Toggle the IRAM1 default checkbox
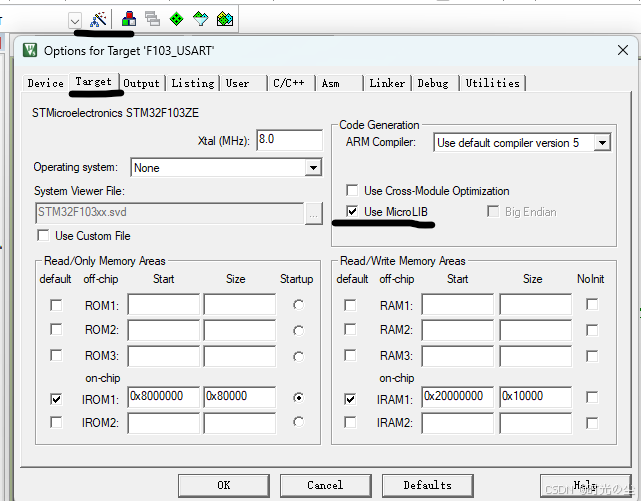This screenshot has width=641, height=501. click(x=350, y=399)
